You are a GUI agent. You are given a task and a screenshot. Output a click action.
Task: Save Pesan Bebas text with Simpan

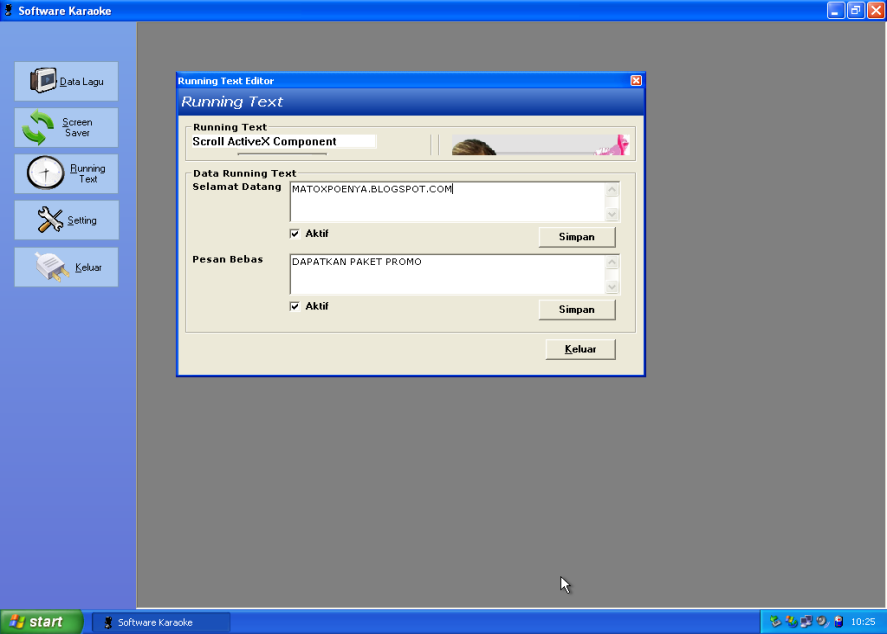click(577, 309)
